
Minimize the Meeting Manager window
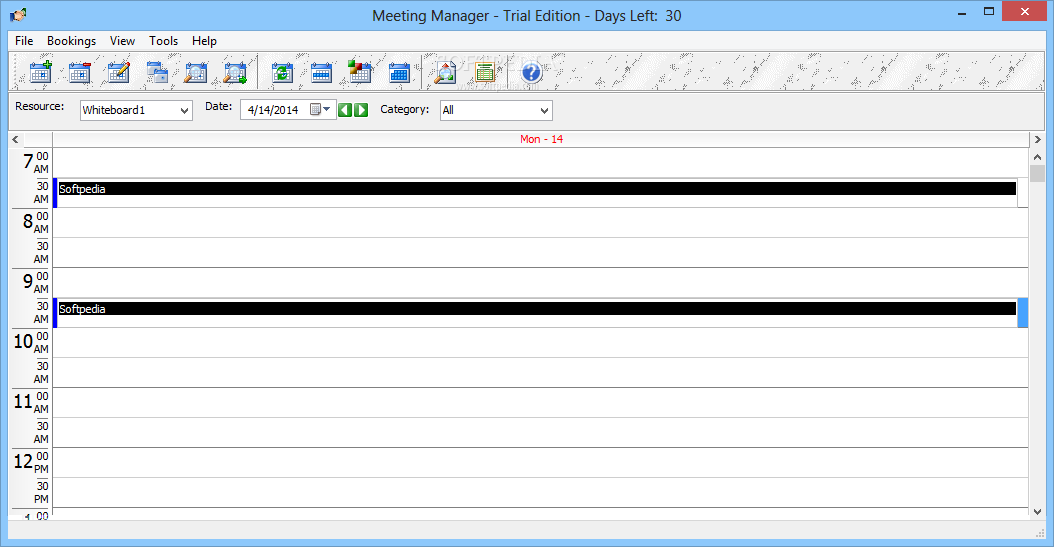coord(962,12)
